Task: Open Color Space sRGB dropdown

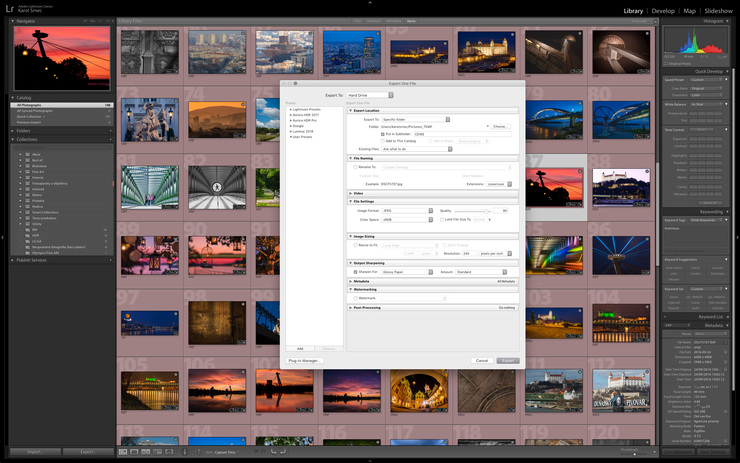Action: 407,219
